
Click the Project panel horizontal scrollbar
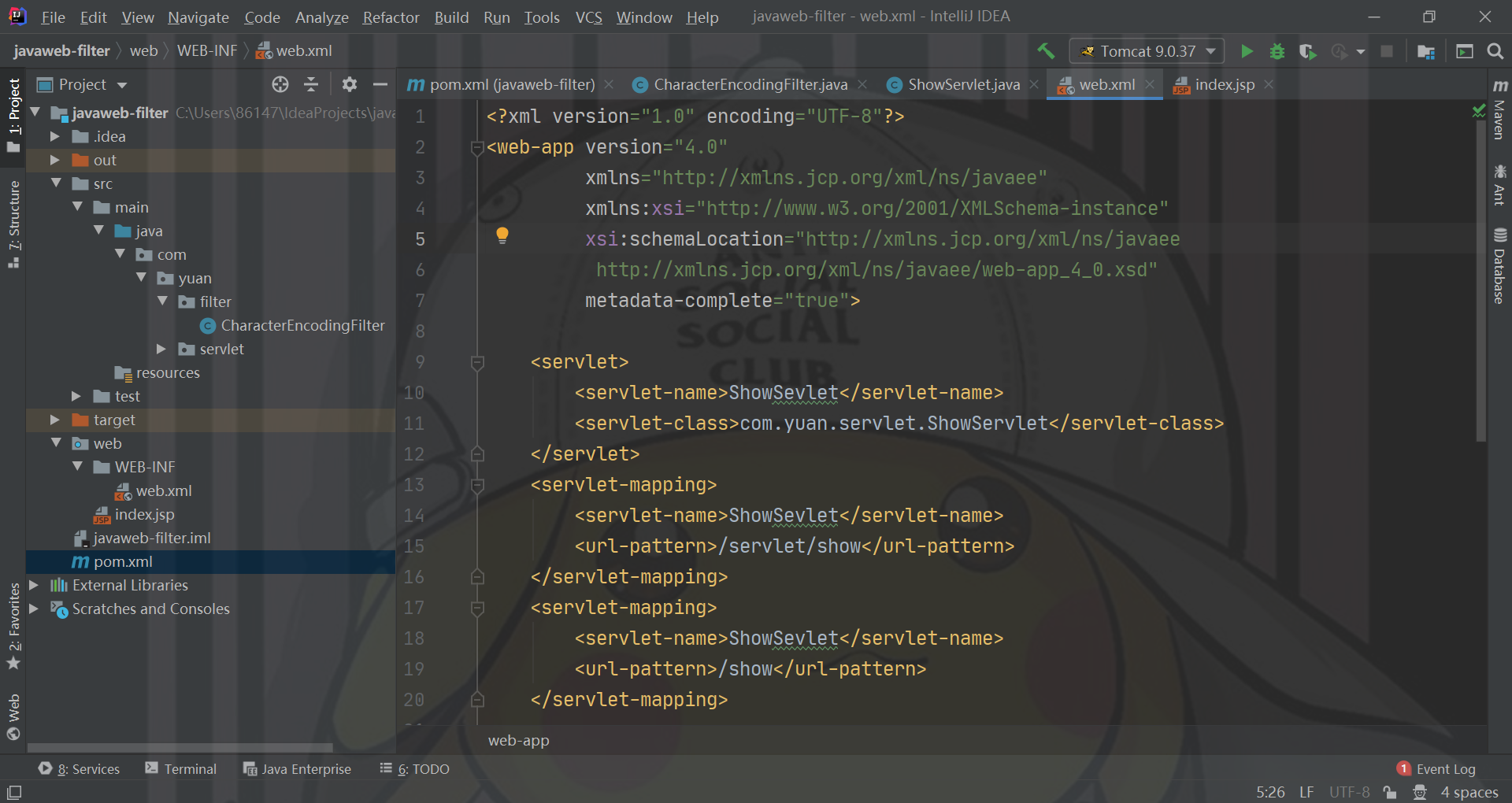click(x=180, y=747)
